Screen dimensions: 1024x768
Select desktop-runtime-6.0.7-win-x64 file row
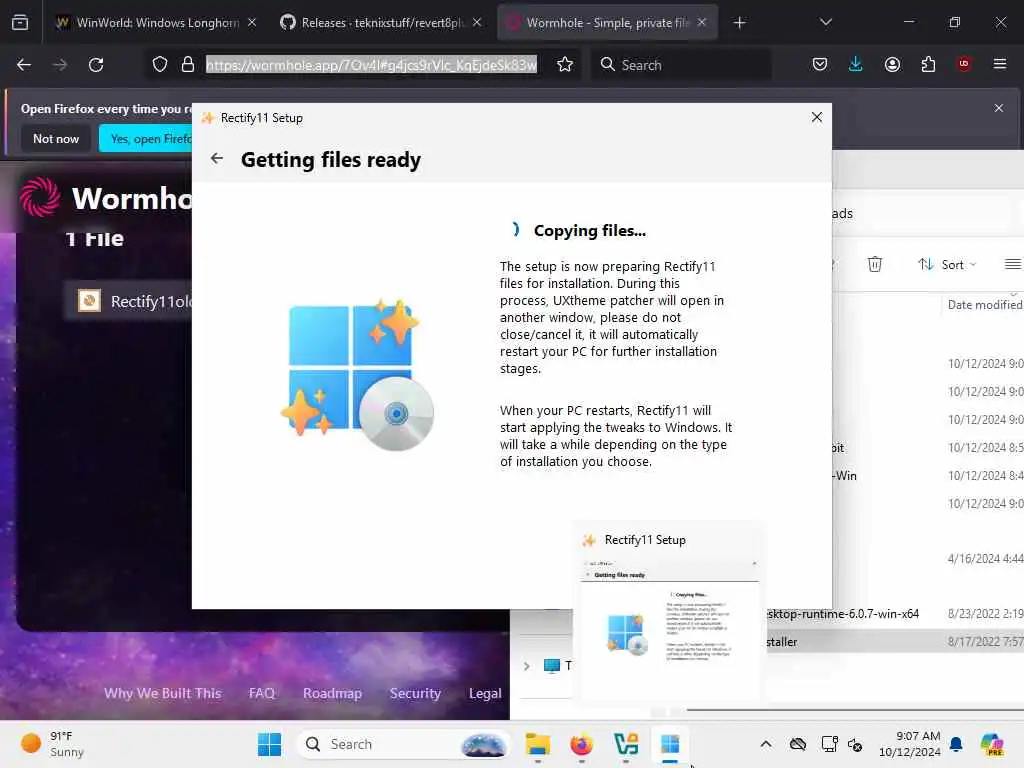coord(895,614)
